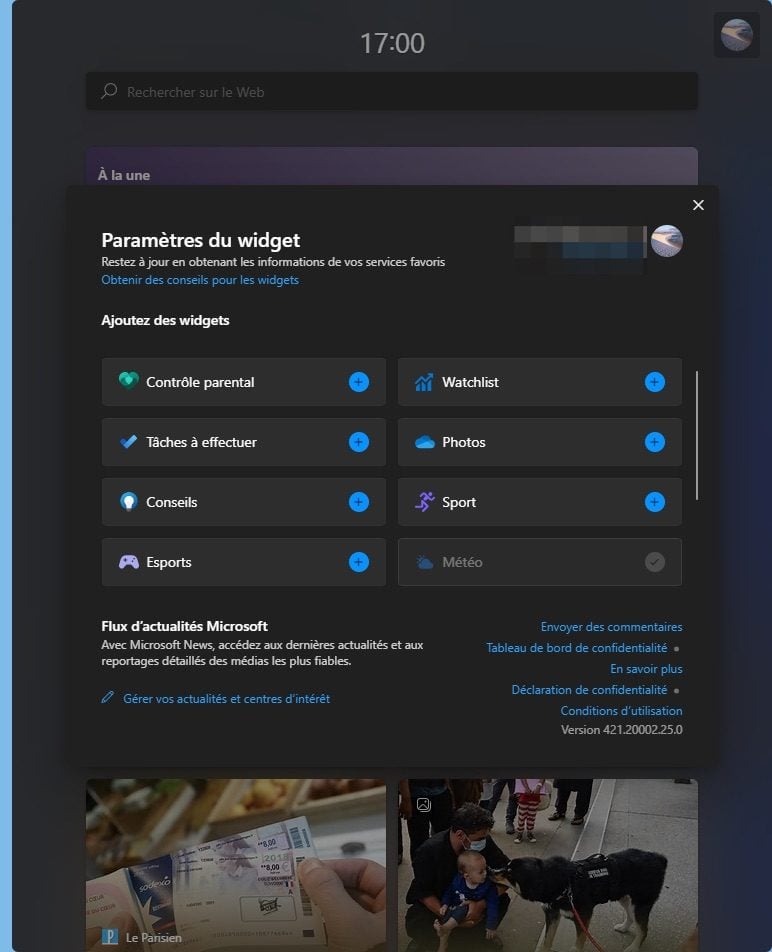Open Conditions d'utilisation link
The height and width of the screenshot is (952, 772).
[621, 710]
